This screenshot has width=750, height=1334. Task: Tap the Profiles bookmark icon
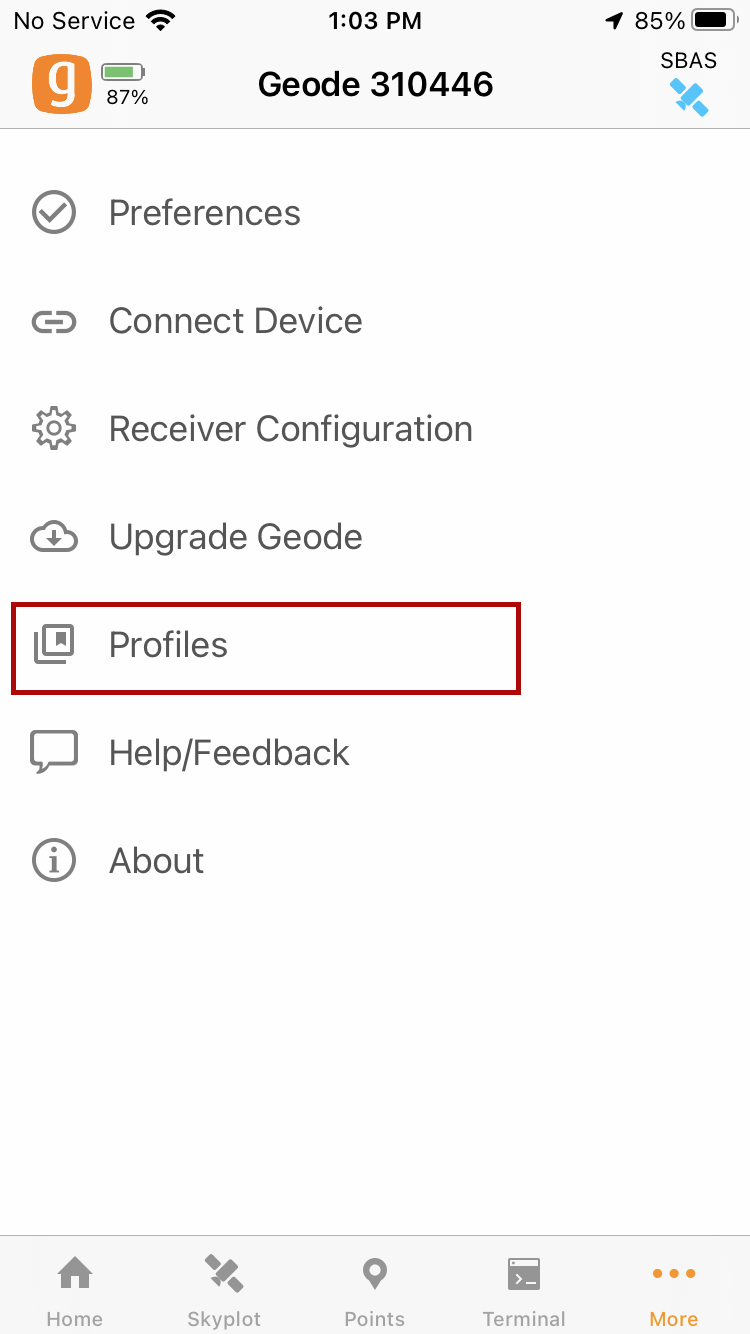[54, 645]
